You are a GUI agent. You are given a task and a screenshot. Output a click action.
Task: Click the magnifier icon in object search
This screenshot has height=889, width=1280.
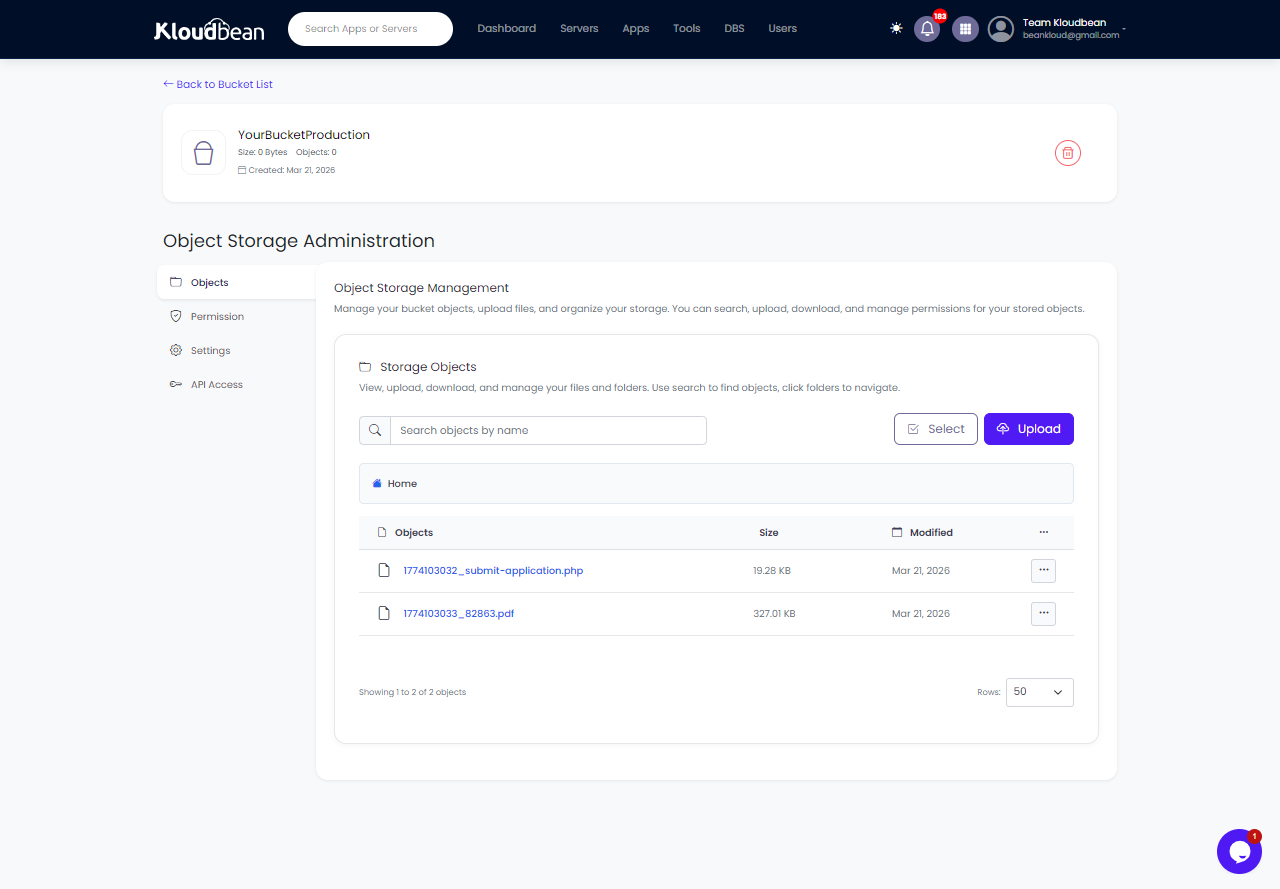click(x=375, y=429)
